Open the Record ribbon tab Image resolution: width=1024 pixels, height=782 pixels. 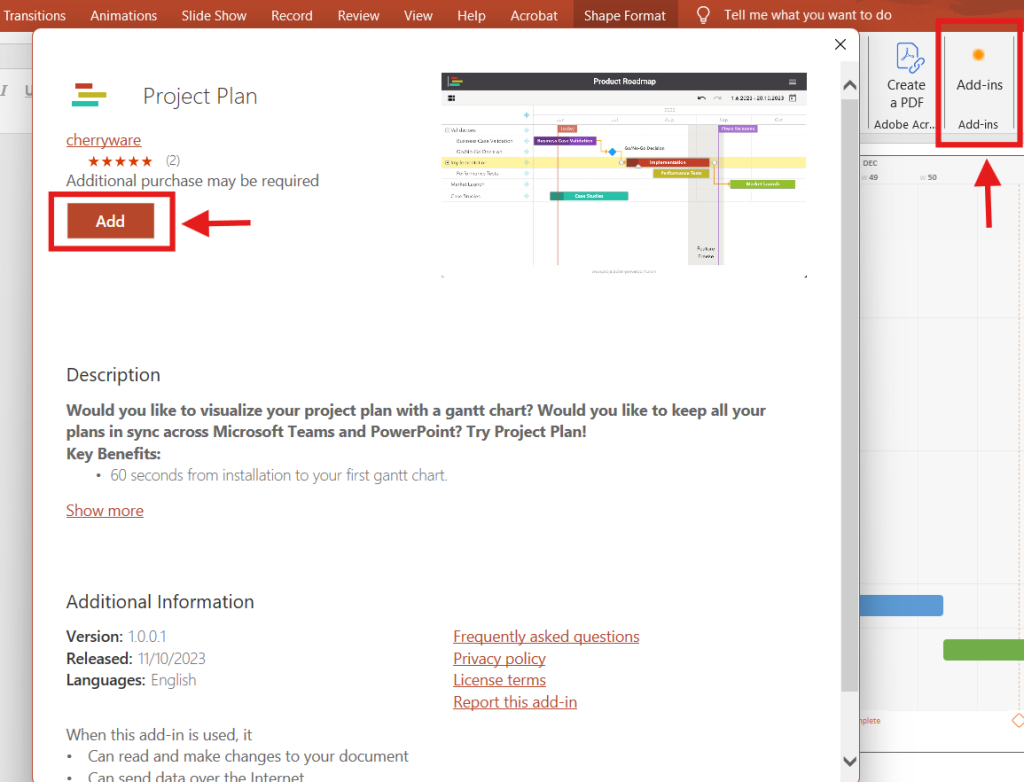[x=291, y=15]
